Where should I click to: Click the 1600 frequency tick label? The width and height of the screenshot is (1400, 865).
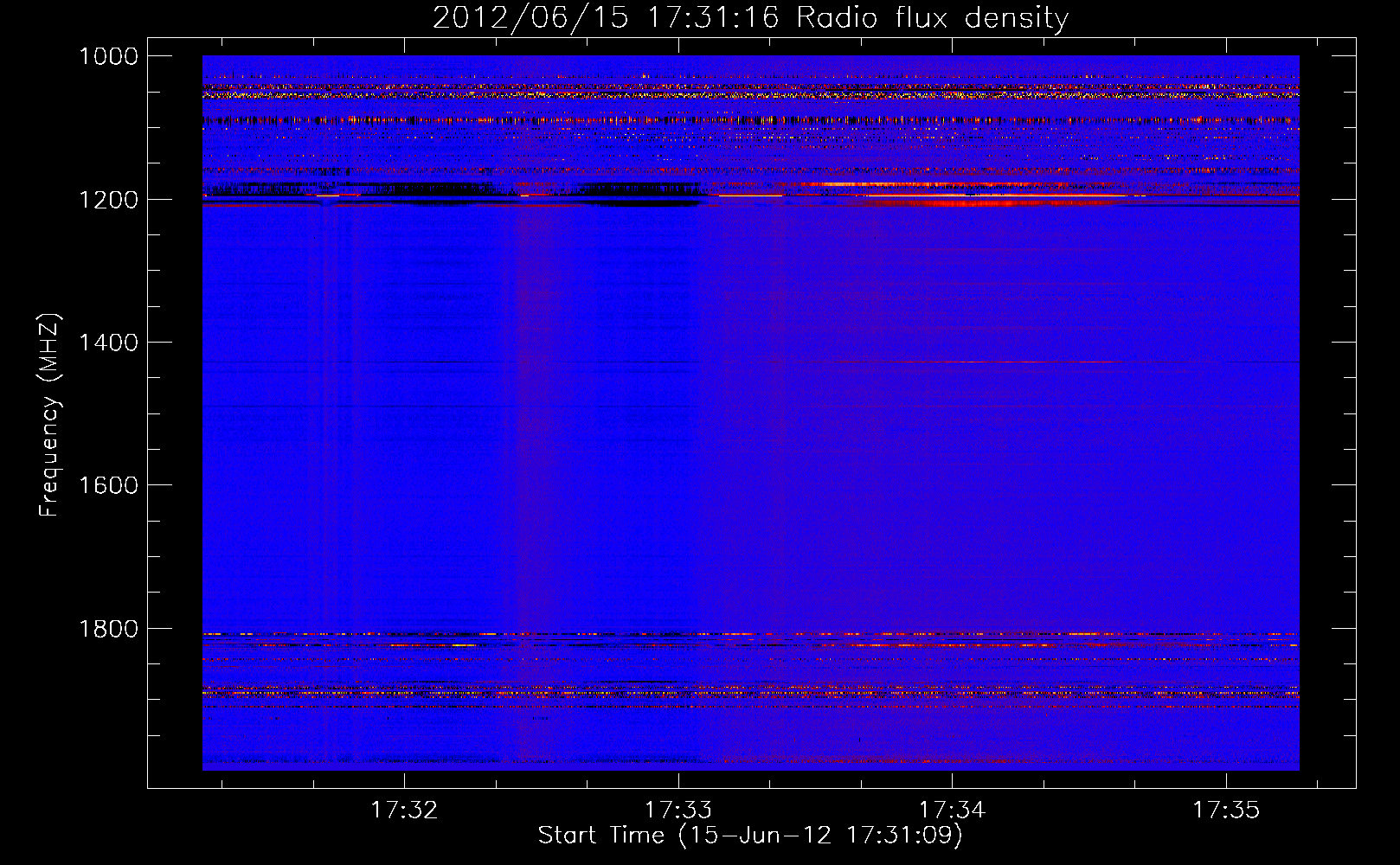tap(108, 485)
